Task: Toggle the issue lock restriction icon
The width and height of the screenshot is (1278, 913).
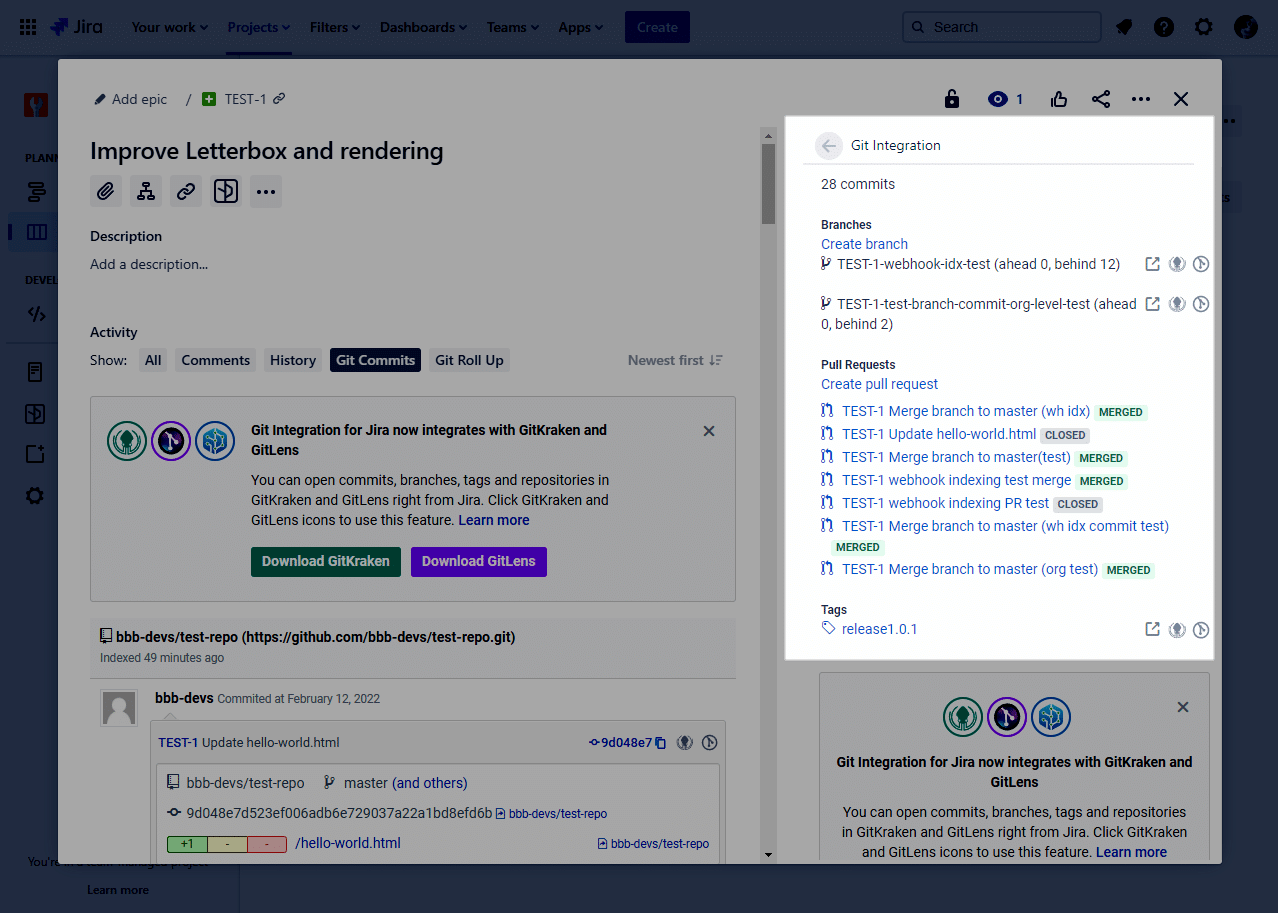Action: 952,99
